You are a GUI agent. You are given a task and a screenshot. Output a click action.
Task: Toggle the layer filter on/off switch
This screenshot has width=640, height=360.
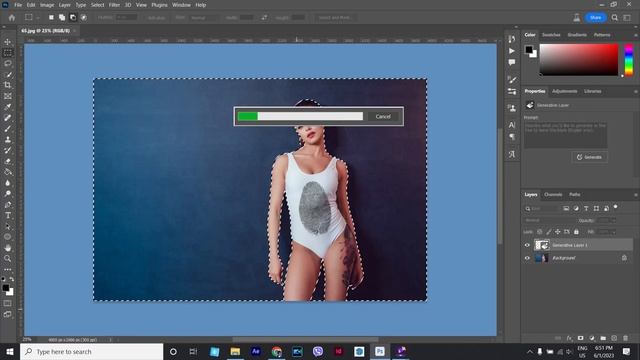coord(616,207)
